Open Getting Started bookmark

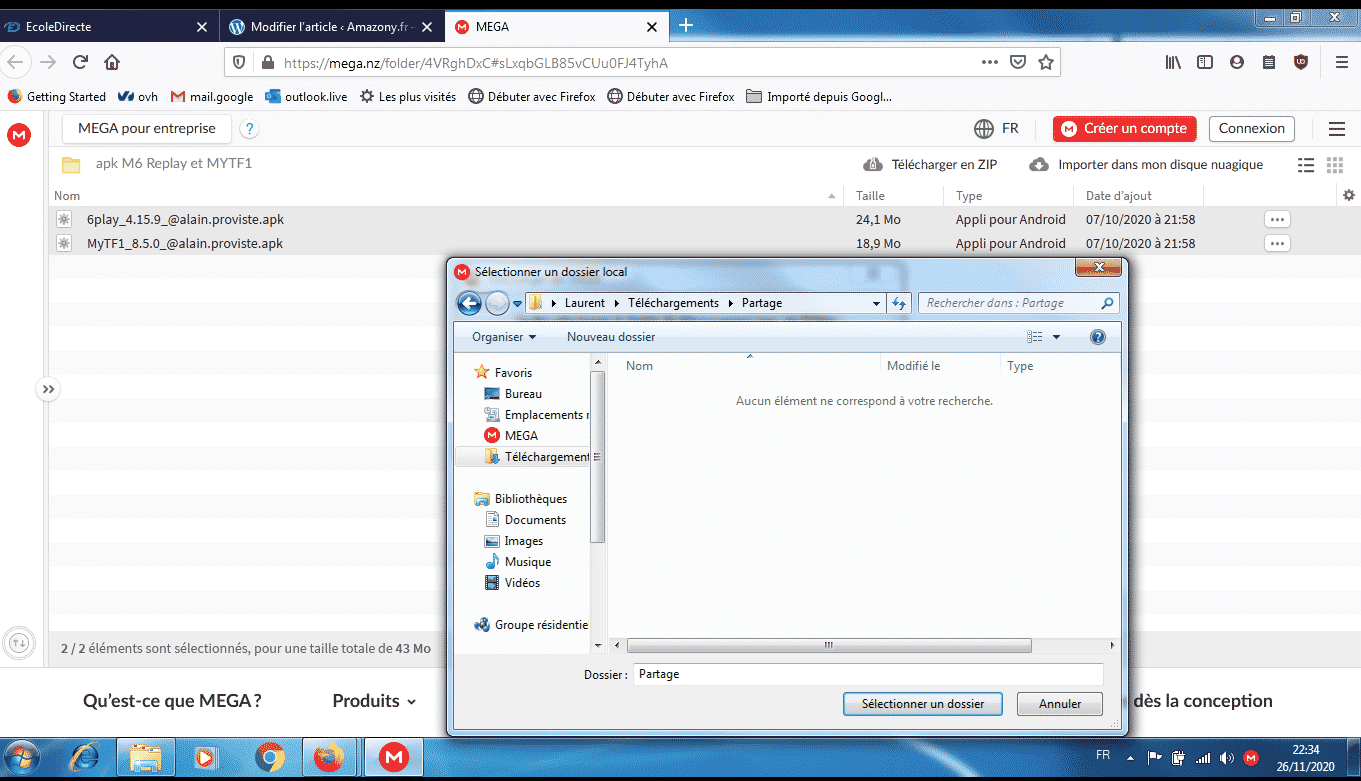[57, 97]
